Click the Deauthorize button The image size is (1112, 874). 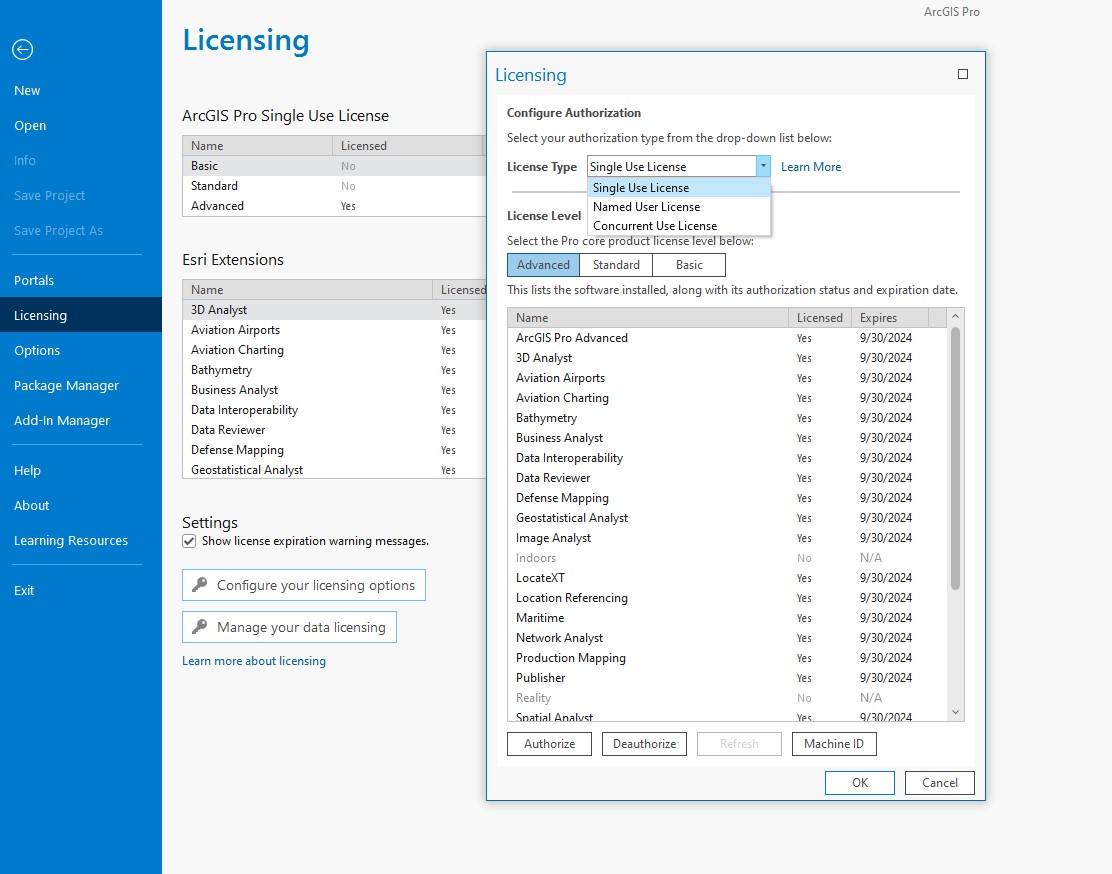644,743
